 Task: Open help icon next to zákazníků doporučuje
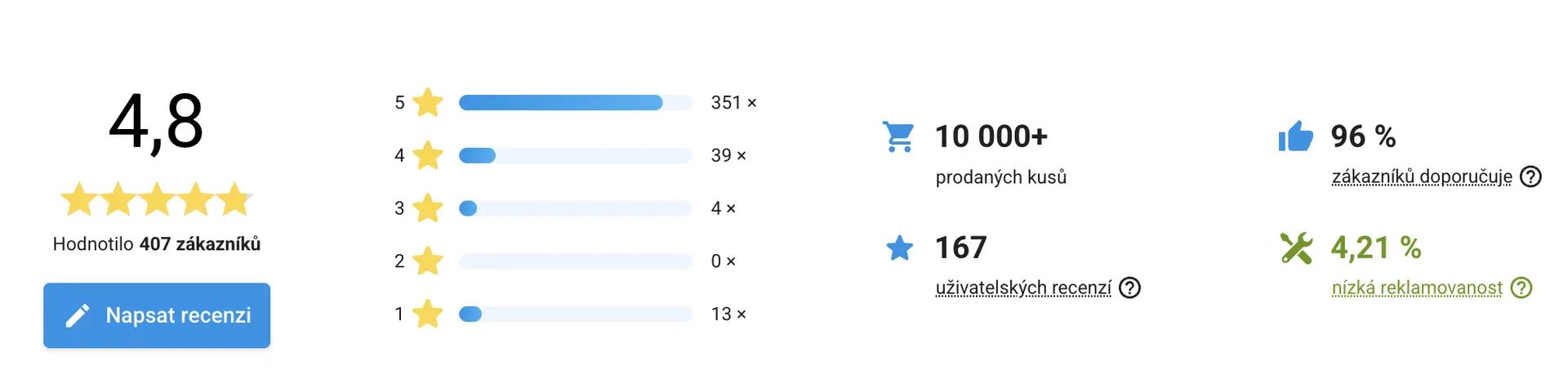tap(1531, 176)
